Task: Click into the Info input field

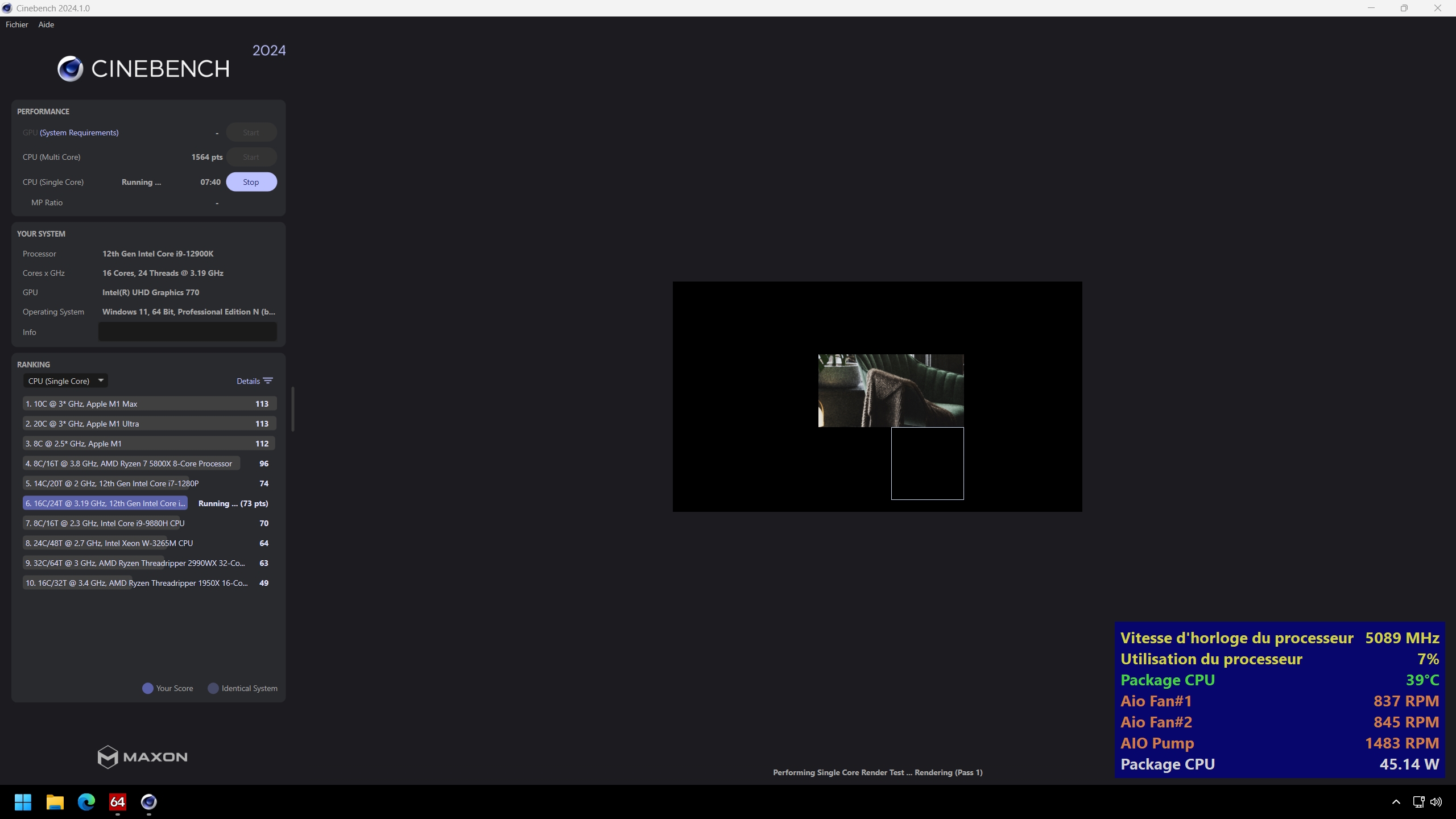Action: (188, 332)
